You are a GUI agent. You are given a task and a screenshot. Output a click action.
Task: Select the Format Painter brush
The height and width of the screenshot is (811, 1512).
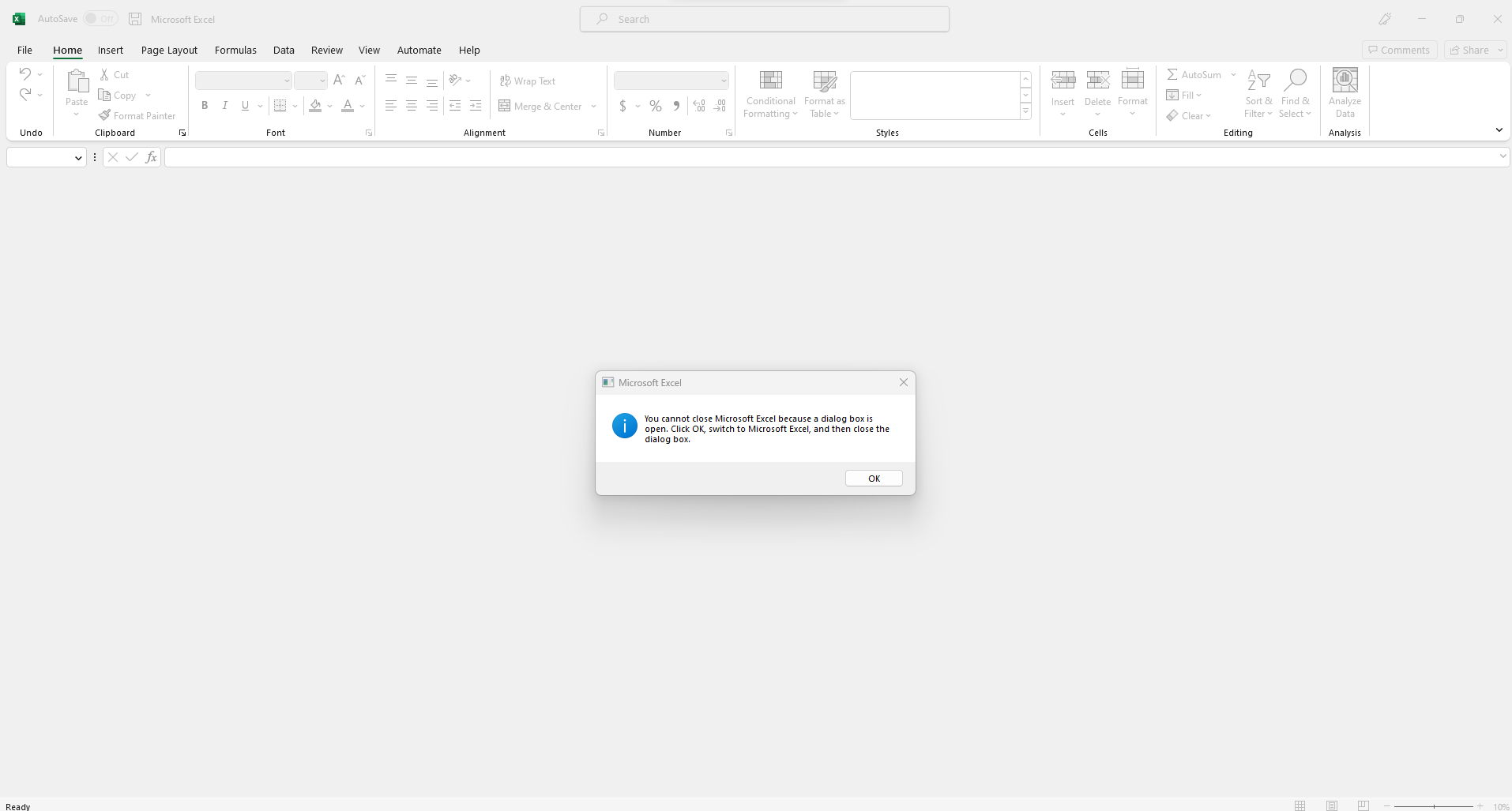click(104, 115)
